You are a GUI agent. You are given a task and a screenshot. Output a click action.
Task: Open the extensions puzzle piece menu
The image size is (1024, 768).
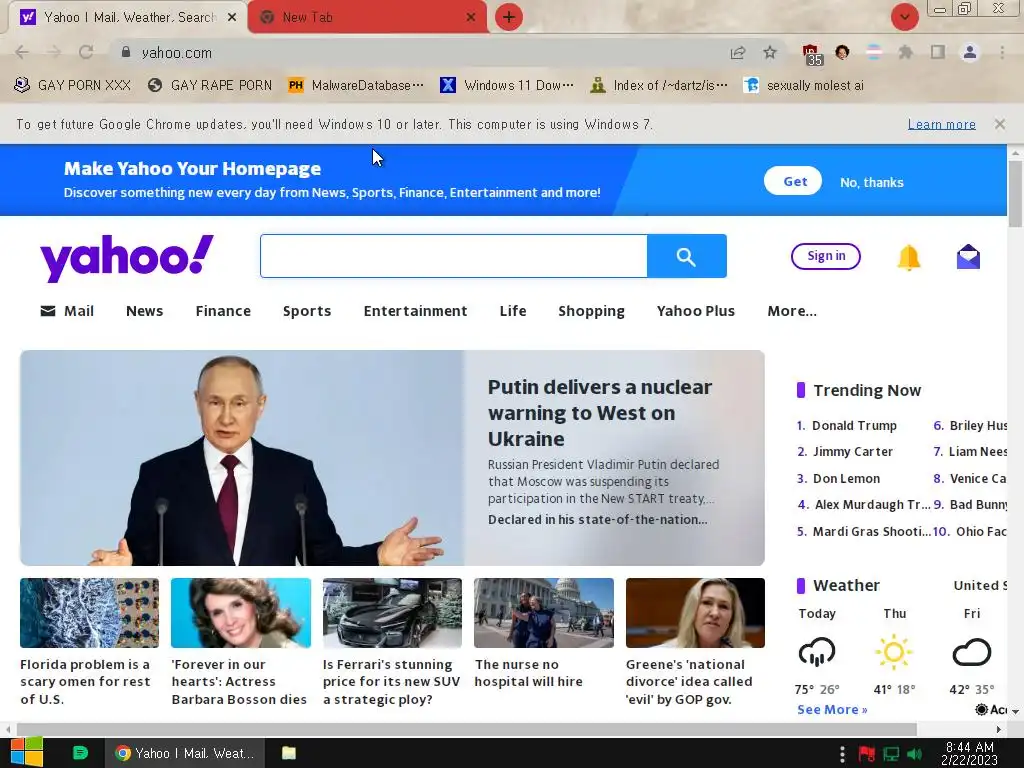[905, 53]
